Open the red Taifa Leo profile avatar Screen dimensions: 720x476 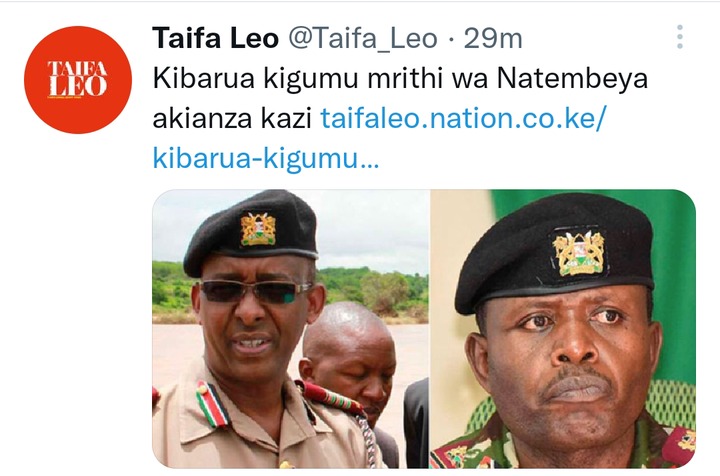click(78, 79)
